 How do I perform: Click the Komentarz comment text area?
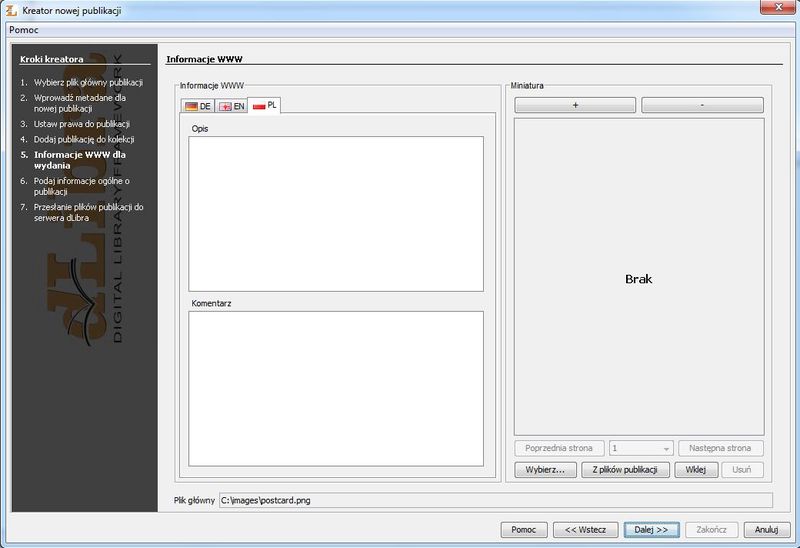point(335,388)
